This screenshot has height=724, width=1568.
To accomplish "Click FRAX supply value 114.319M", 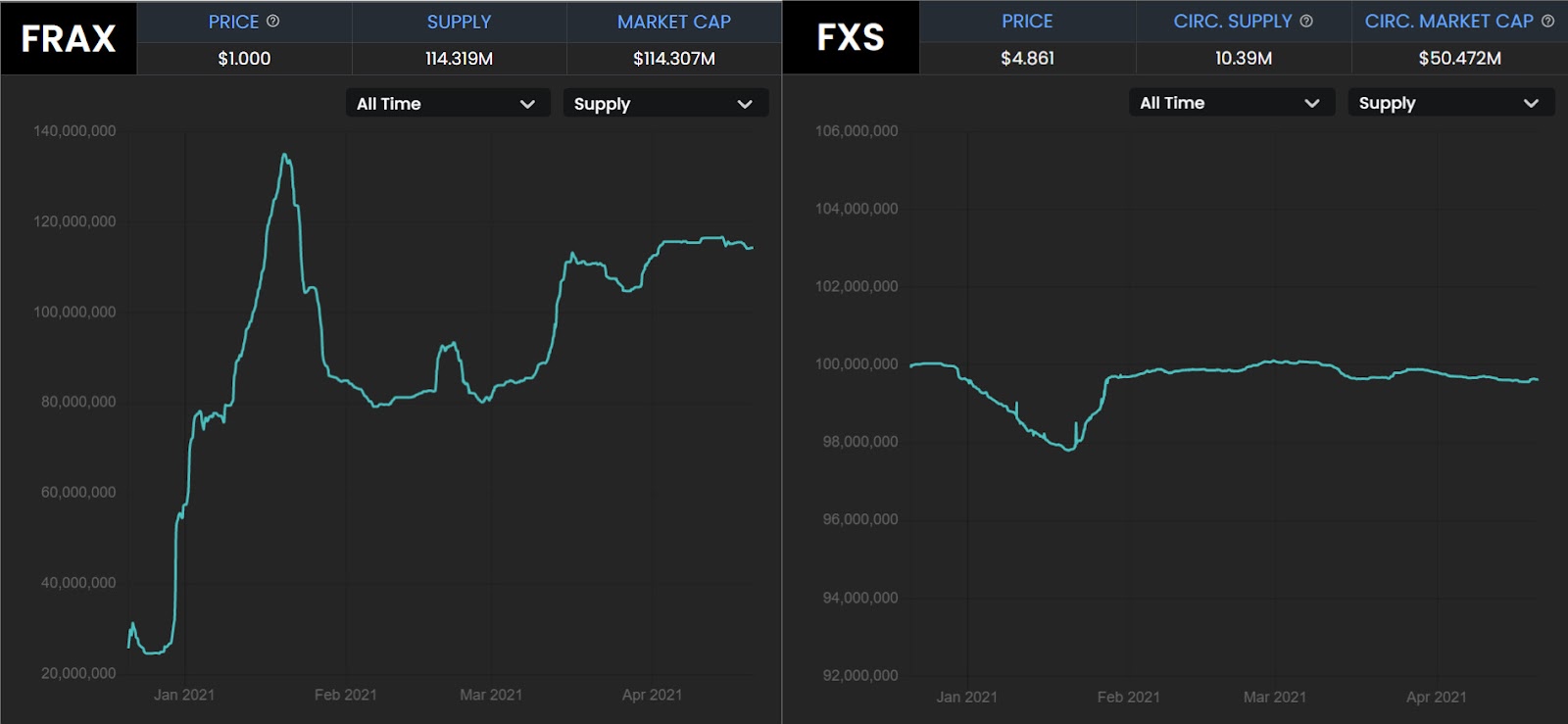I will [x=459, y=58].
